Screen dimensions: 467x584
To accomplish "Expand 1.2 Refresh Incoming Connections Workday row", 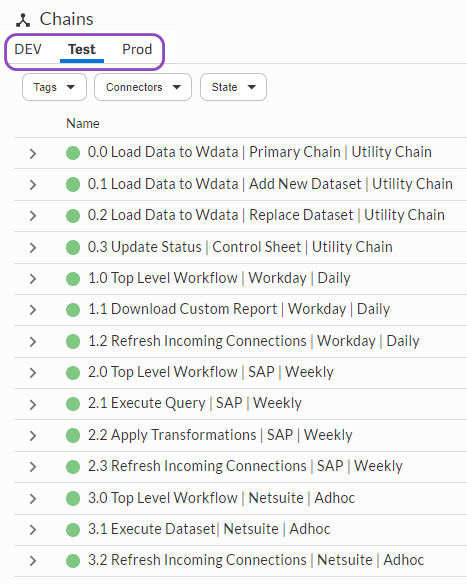I will pos(33,342).
